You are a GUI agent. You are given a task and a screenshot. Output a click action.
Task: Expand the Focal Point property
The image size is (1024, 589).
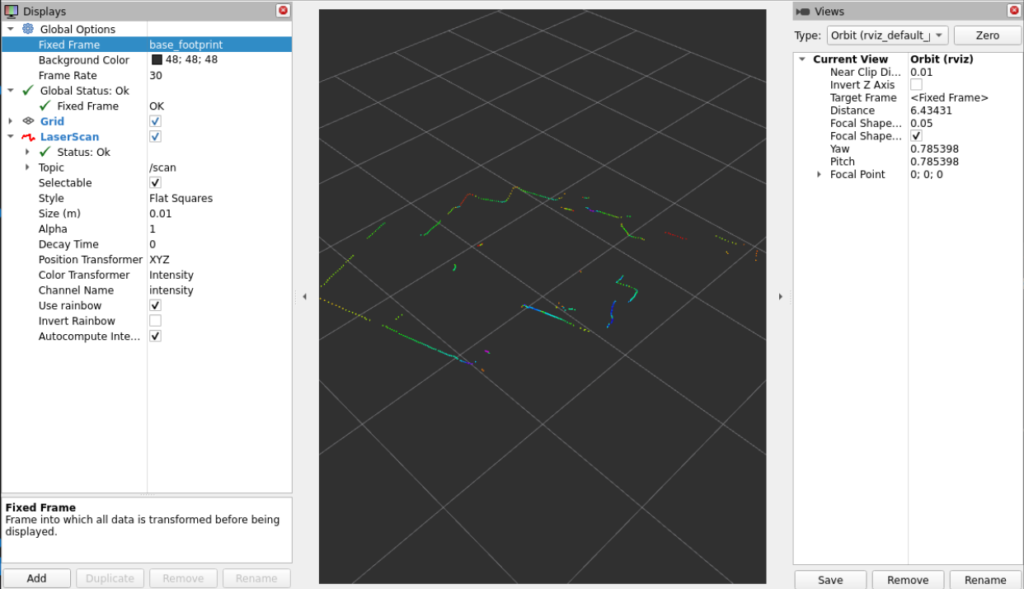[819, 175]
